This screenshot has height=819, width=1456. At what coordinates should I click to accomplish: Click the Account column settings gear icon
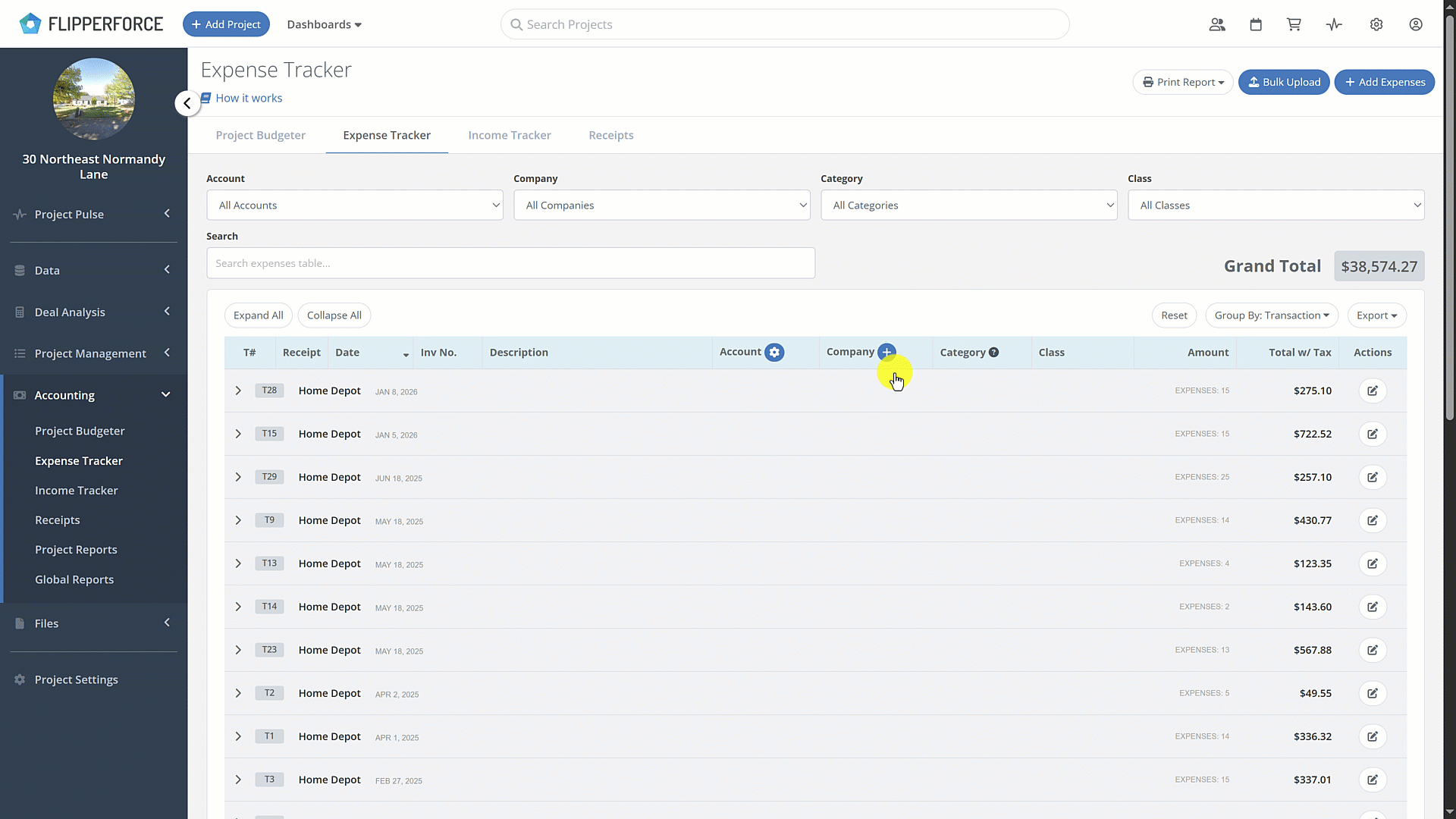click(775, 352)
